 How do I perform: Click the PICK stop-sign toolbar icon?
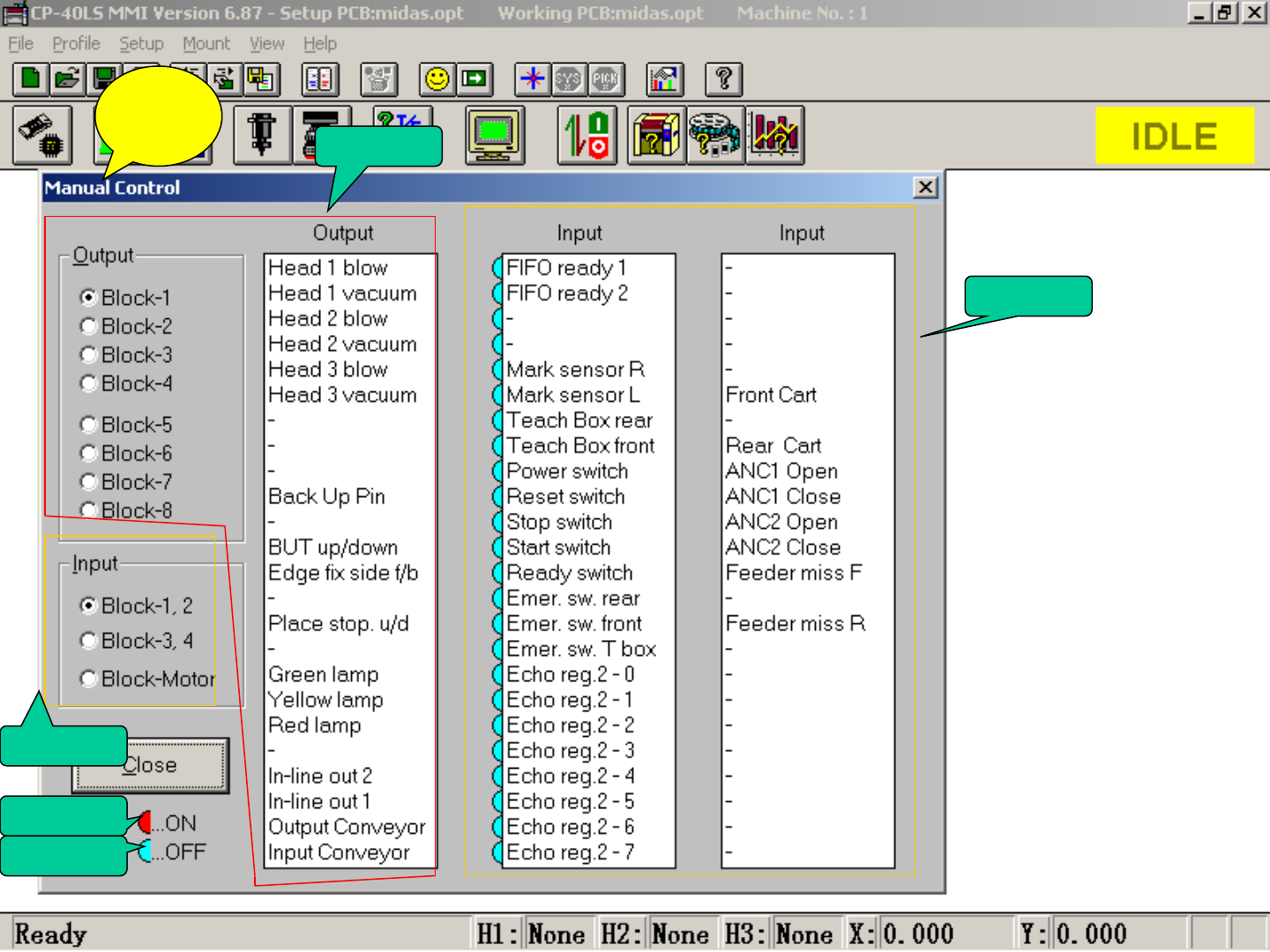tap(606, 79)
